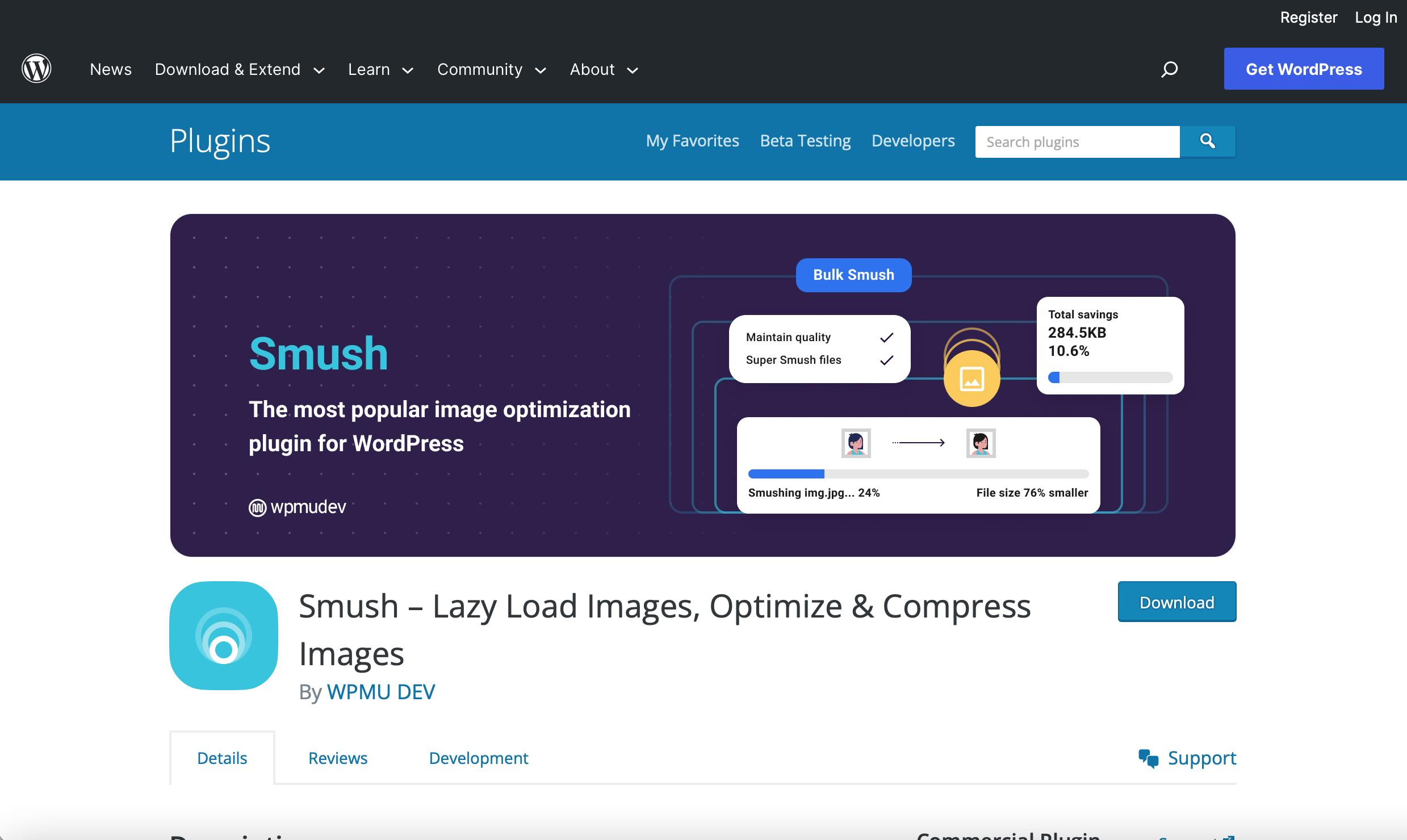This screenshot has height=840, width=1407.
Task: Expand the About menu chevron
Action: click(x=633, y=70)
